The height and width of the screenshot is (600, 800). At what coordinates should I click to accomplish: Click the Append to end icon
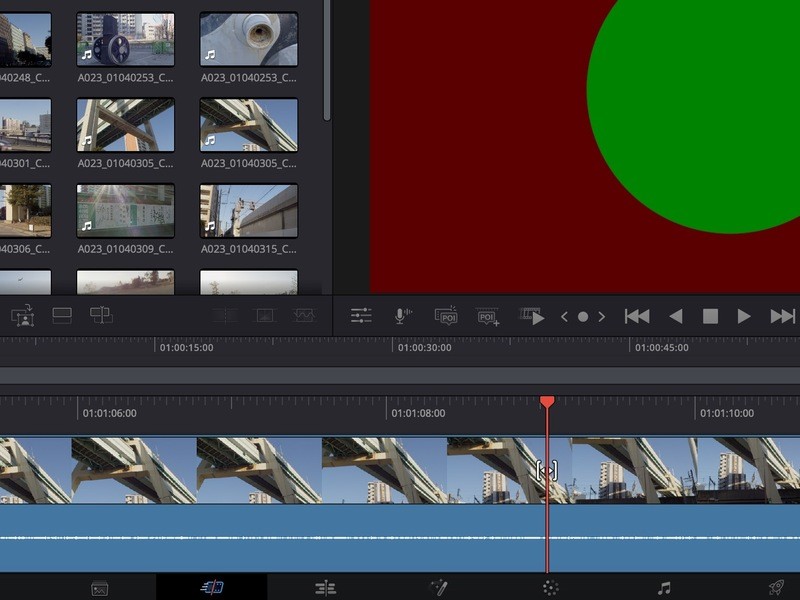pos(61,316)
